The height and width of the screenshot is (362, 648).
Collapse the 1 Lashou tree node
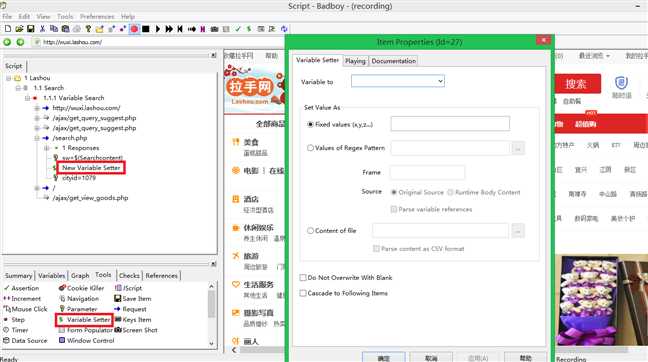[x=8, y=78]
